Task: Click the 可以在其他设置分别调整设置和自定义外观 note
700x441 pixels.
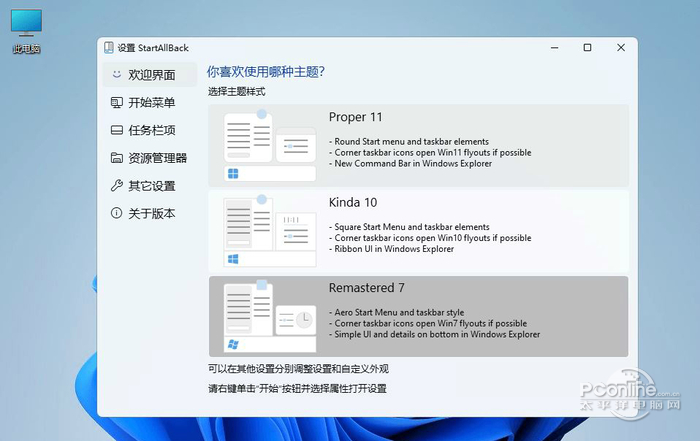Action: click(x=298, y=369)
